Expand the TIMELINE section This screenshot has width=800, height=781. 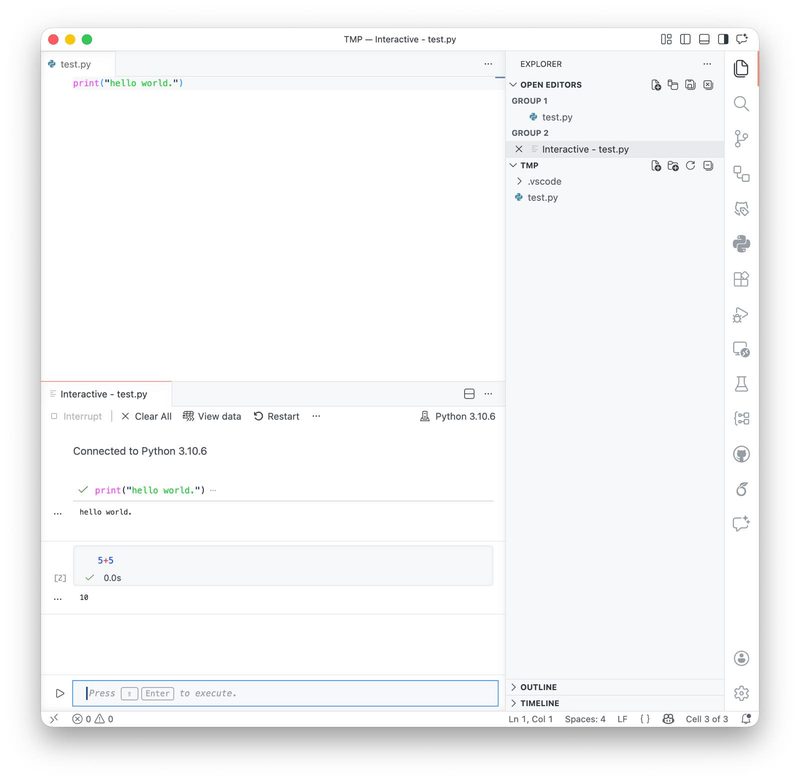pyautogui.click(x=513, y=703)
